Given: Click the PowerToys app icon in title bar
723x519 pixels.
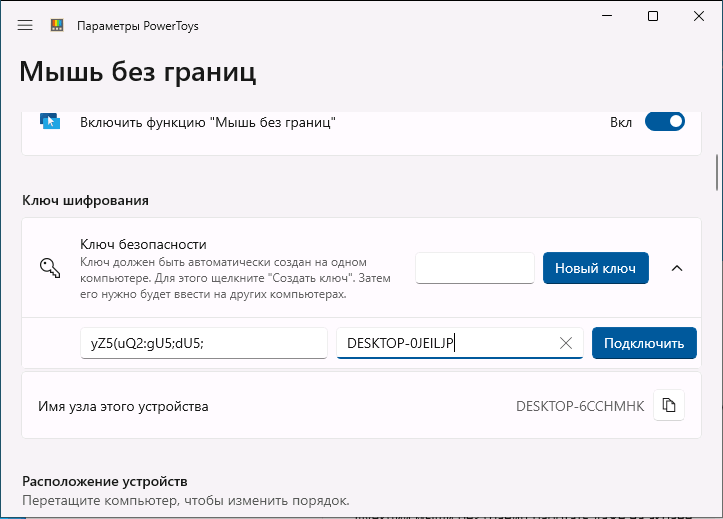Looking at the screenshot, I should 57,25.
